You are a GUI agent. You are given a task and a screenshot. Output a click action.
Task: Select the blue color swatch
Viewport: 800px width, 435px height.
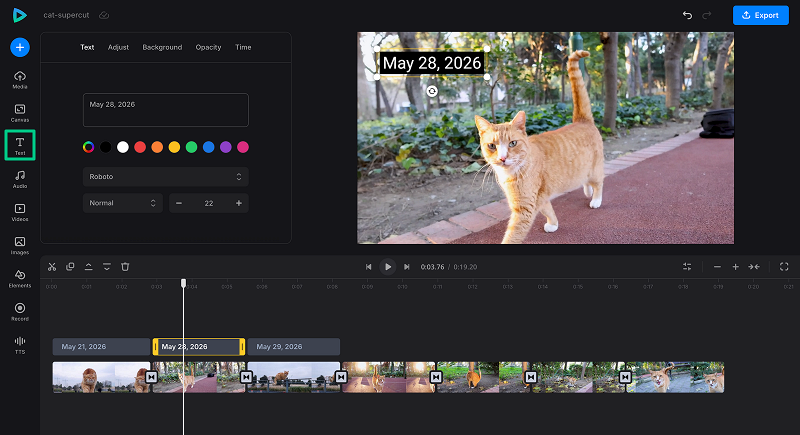(209, 147)
